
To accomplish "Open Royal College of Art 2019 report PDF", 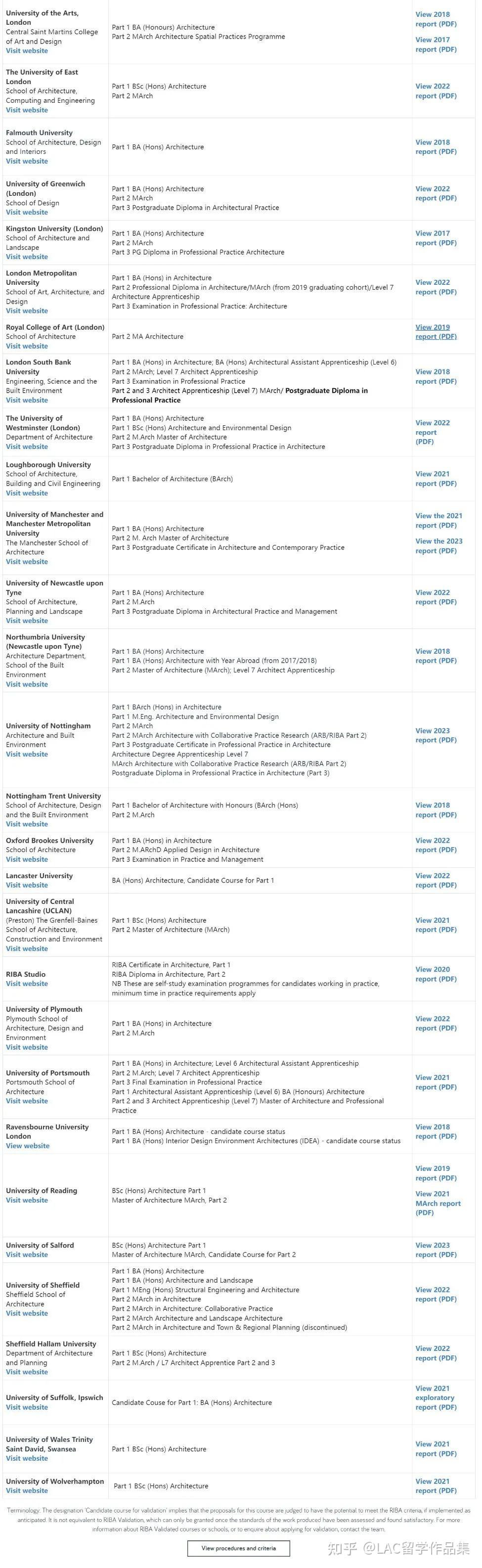I will tap(436, 332).
